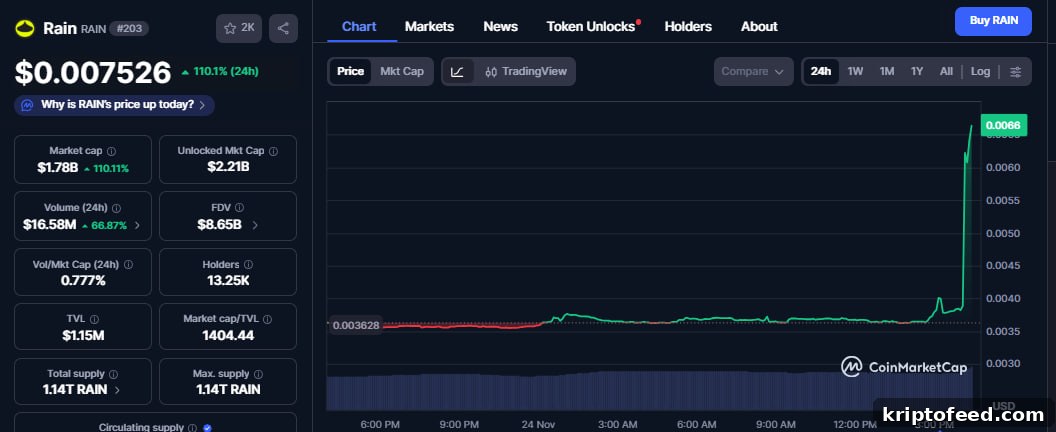Add Rain to watchlist via star 2K
The width and height of the screenshot is (1056, 432).
pyautogui.click(x=239, y=28)
